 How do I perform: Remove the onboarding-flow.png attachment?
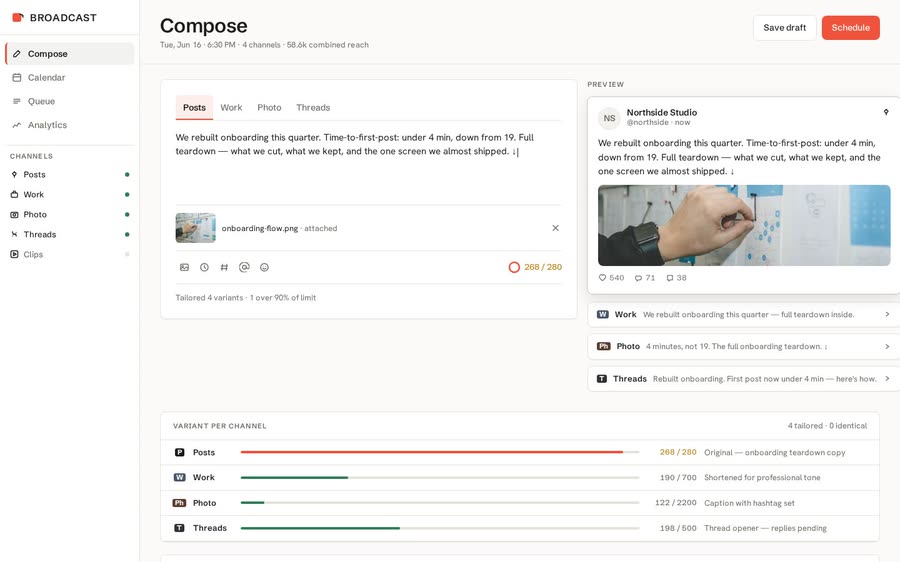click(555, 228)
